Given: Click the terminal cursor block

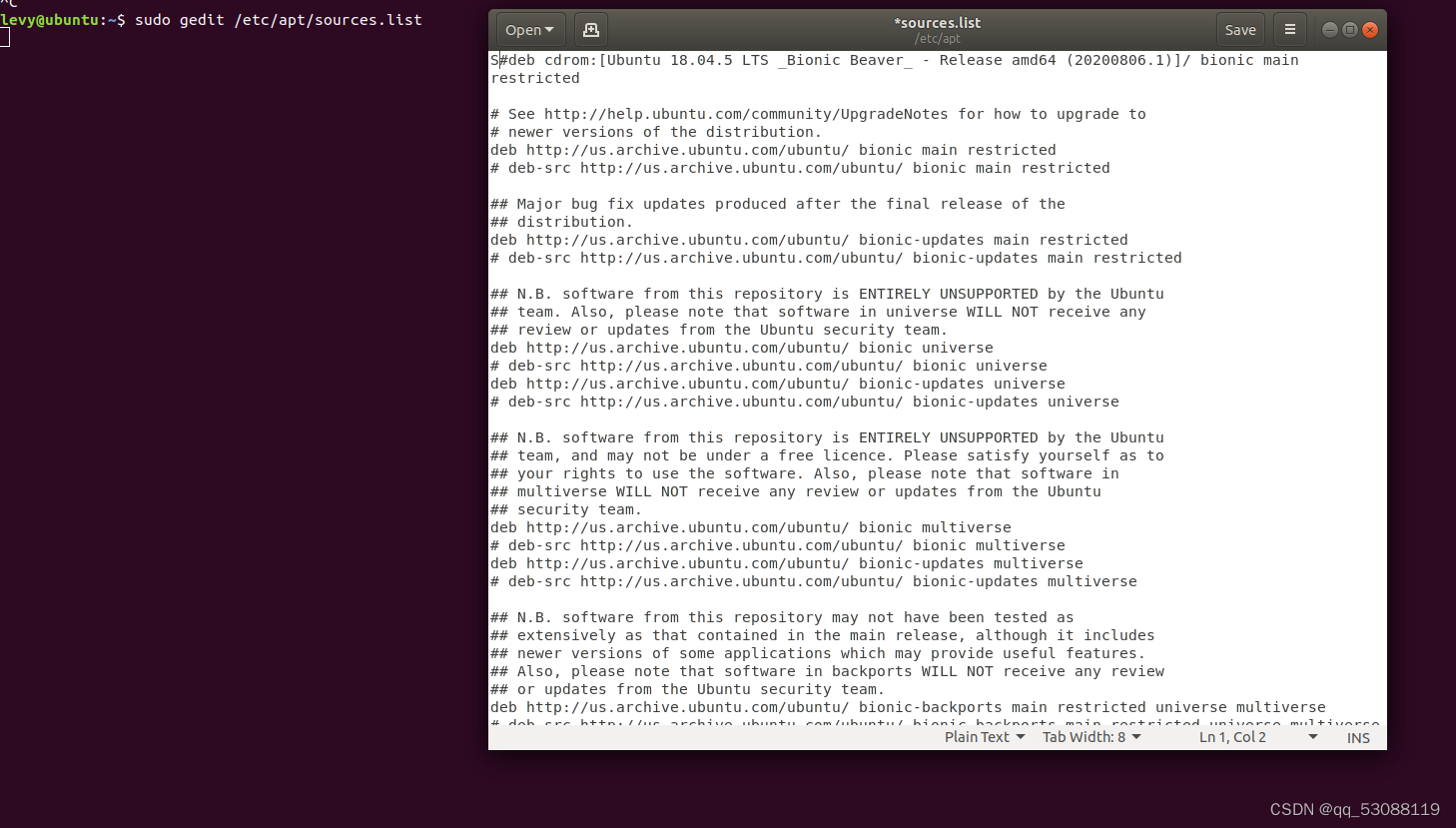Looking at the screenshot, I should (x=5, y=38).
